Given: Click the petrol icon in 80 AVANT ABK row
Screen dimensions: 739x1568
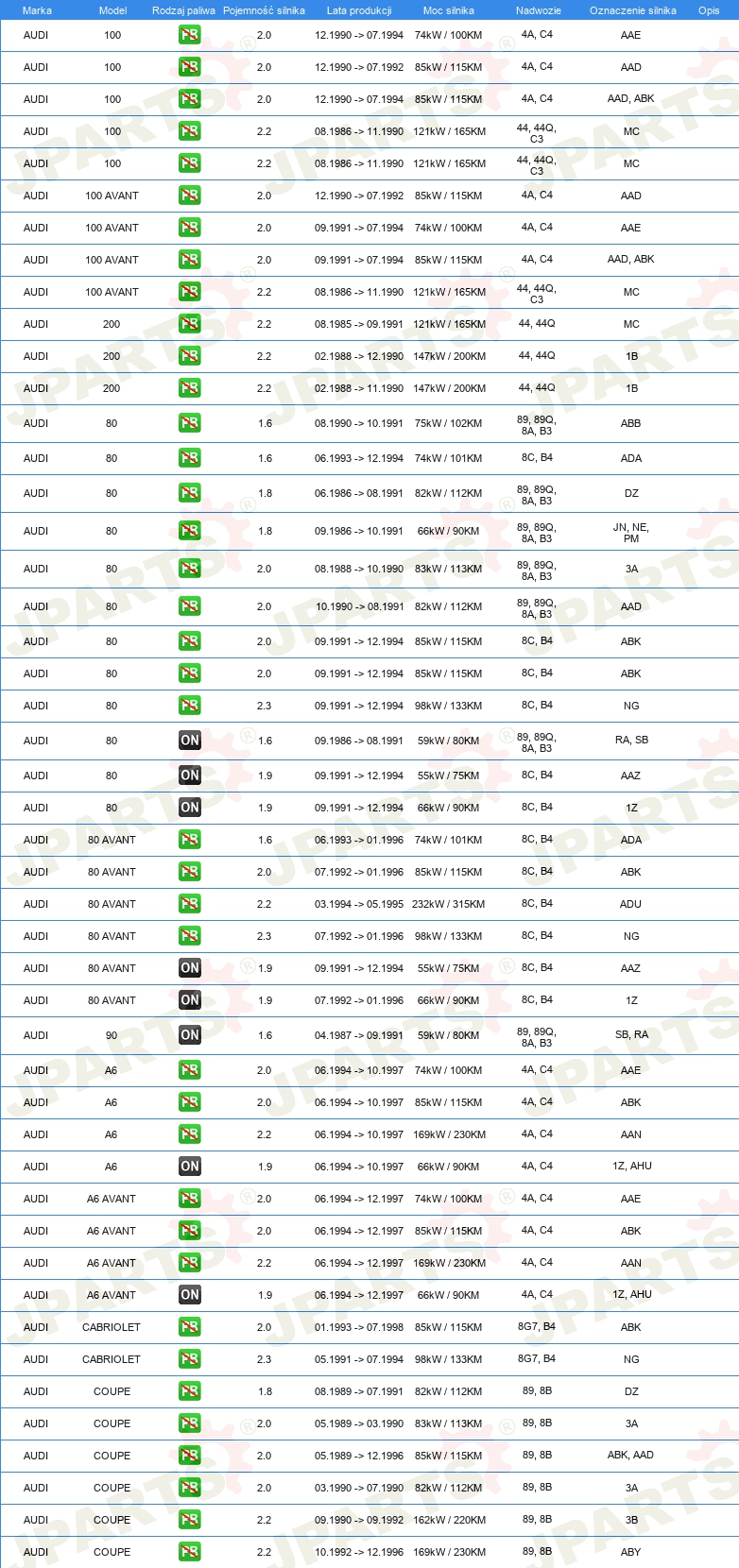Looking at the screenshot, I should [190, 872].
